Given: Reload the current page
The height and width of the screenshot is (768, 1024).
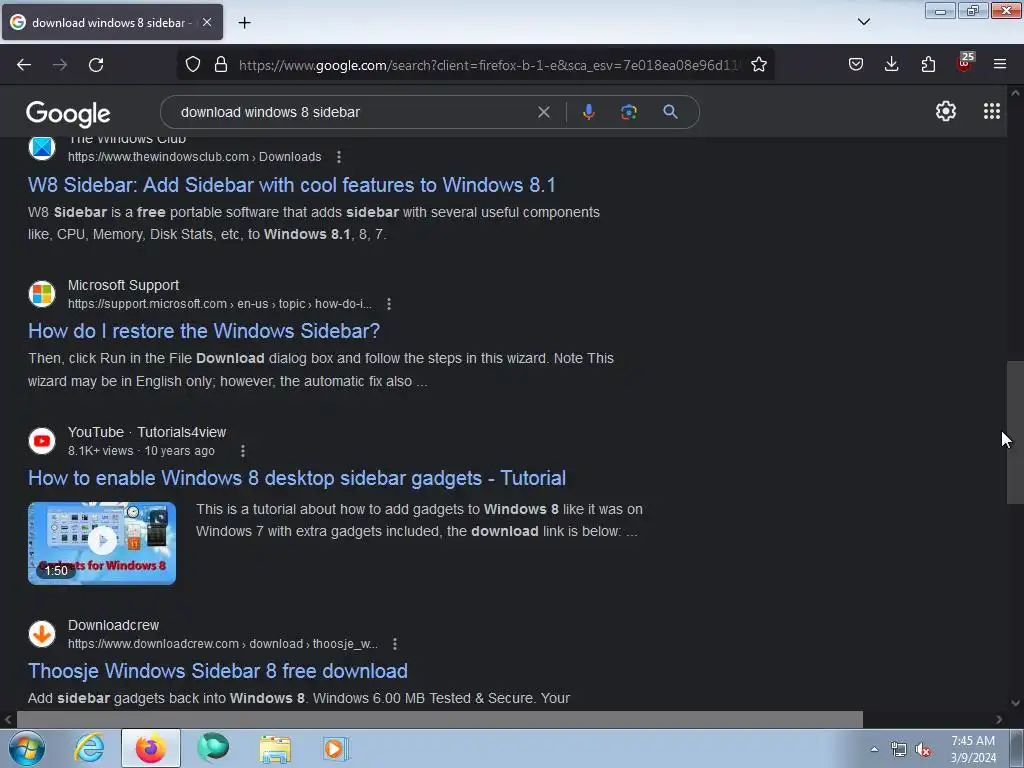Looking at the screenshot, I should 96,65.
